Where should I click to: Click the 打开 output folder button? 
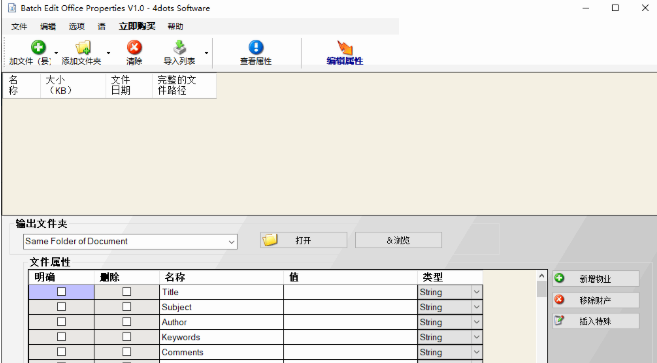pyautogui.click(x=303, y=240)
